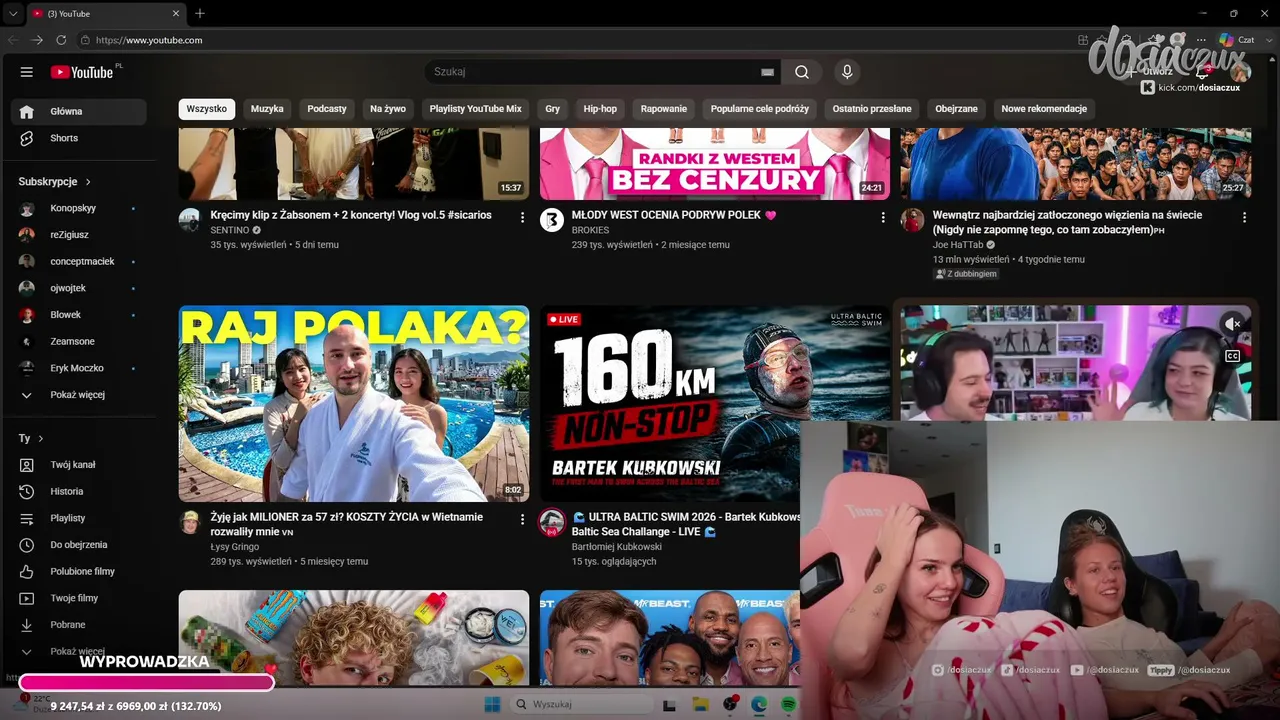This screenshot has height=720, width=1280.
Task: Play the RAJ POLAKA thumbnail video
Action: click(354, 404)
